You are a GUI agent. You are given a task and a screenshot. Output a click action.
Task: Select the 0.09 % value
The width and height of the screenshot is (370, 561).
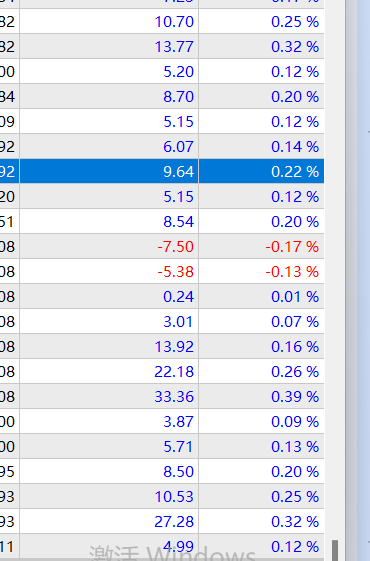tap(295, 422)
